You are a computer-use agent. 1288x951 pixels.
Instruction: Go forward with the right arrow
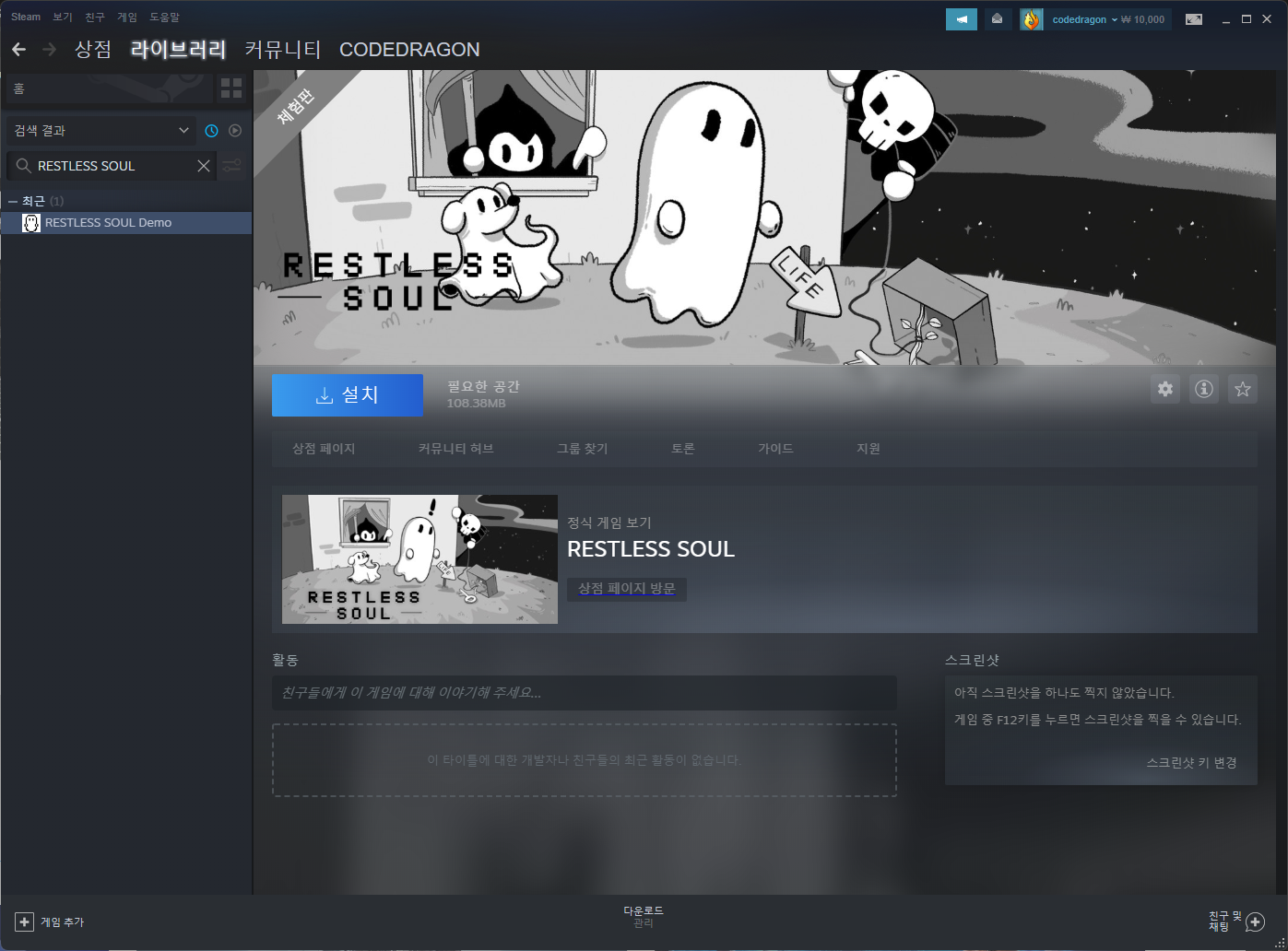50,50
